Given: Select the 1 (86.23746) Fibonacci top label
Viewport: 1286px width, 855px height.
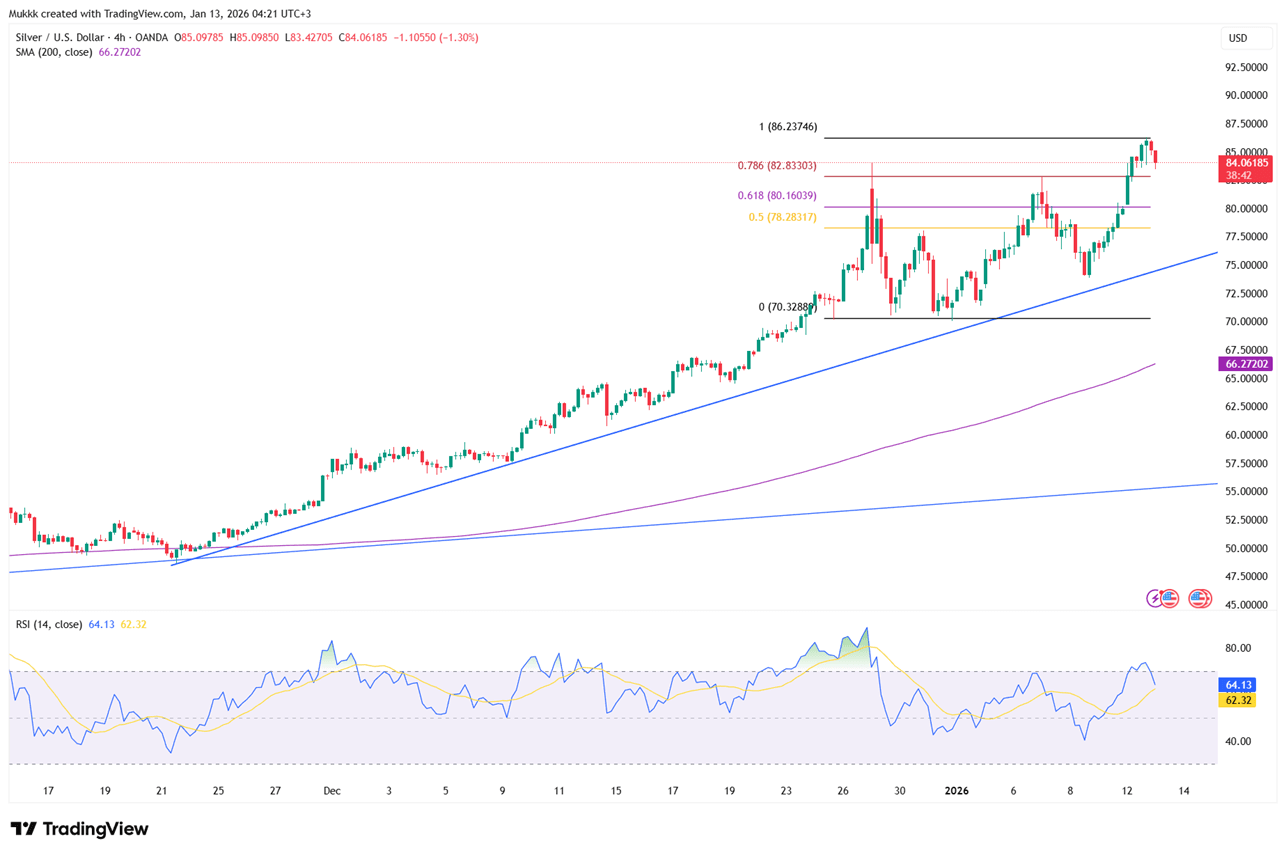Looking at the screenshot, I should [788, 127].
